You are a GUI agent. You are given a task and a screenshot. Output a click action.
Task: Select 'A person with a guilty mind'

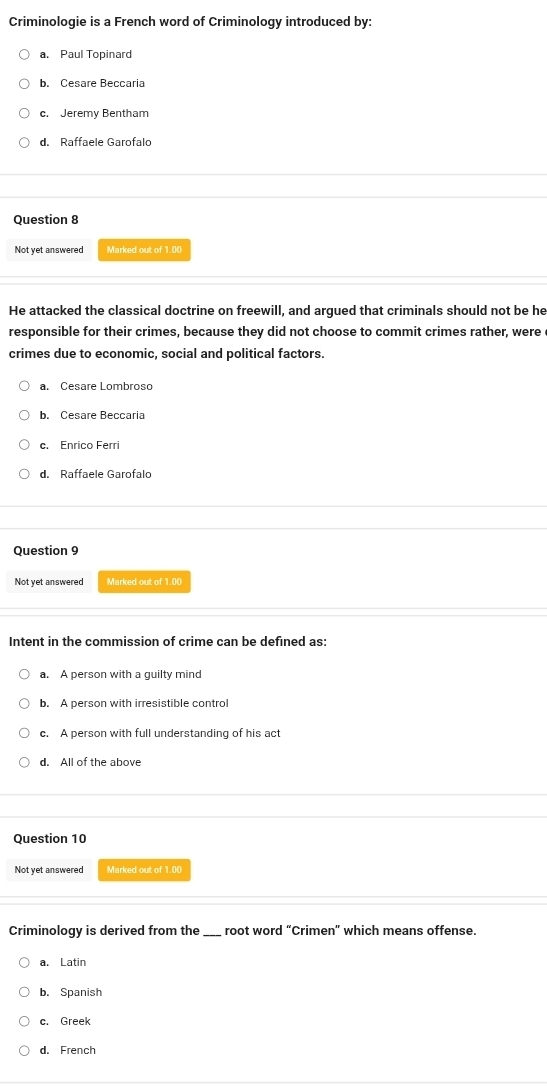(24, 674)
